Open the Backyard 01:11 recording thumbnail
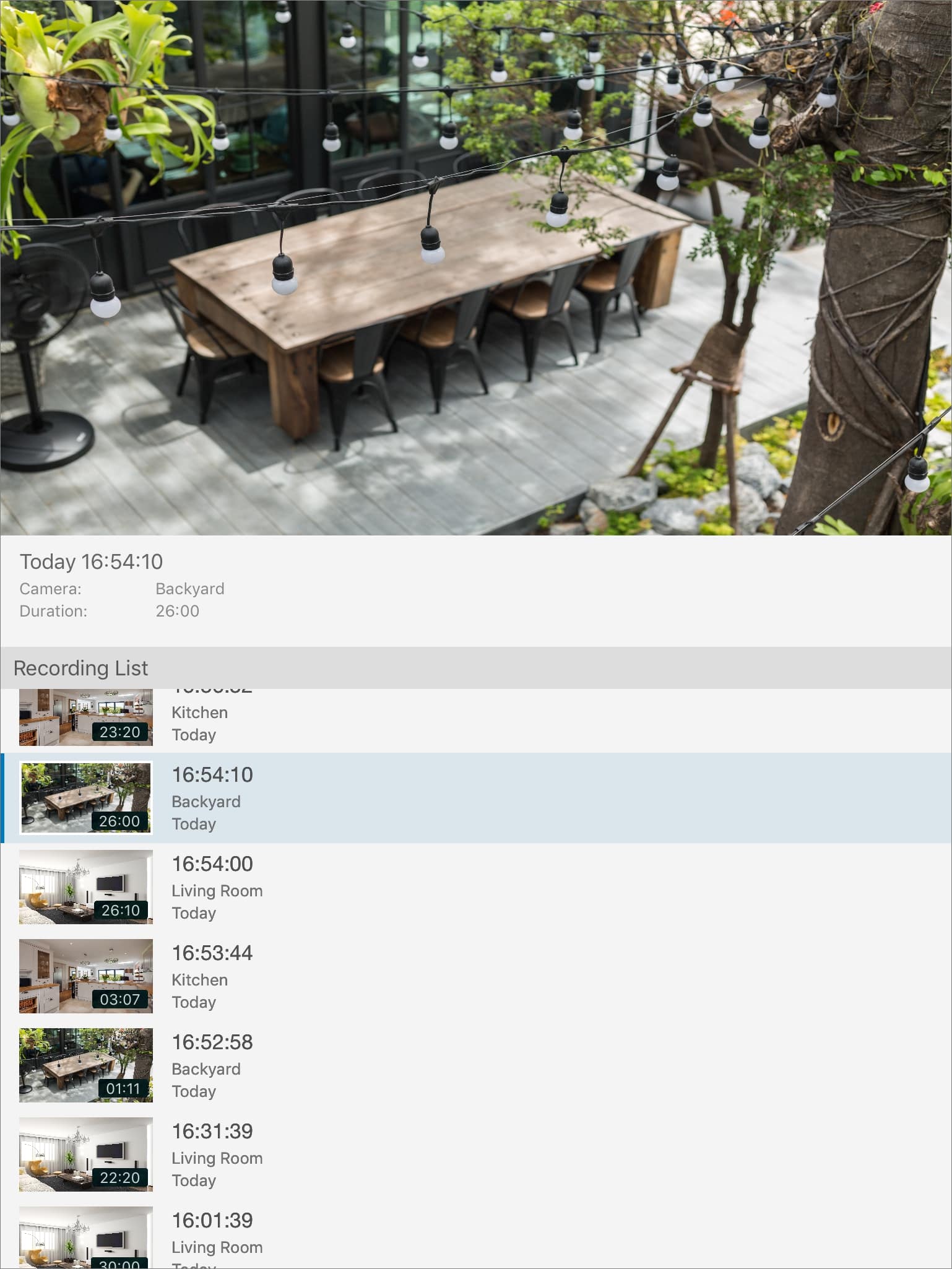The height and width of the screenshot is (1269, 952). point(85,1065)
